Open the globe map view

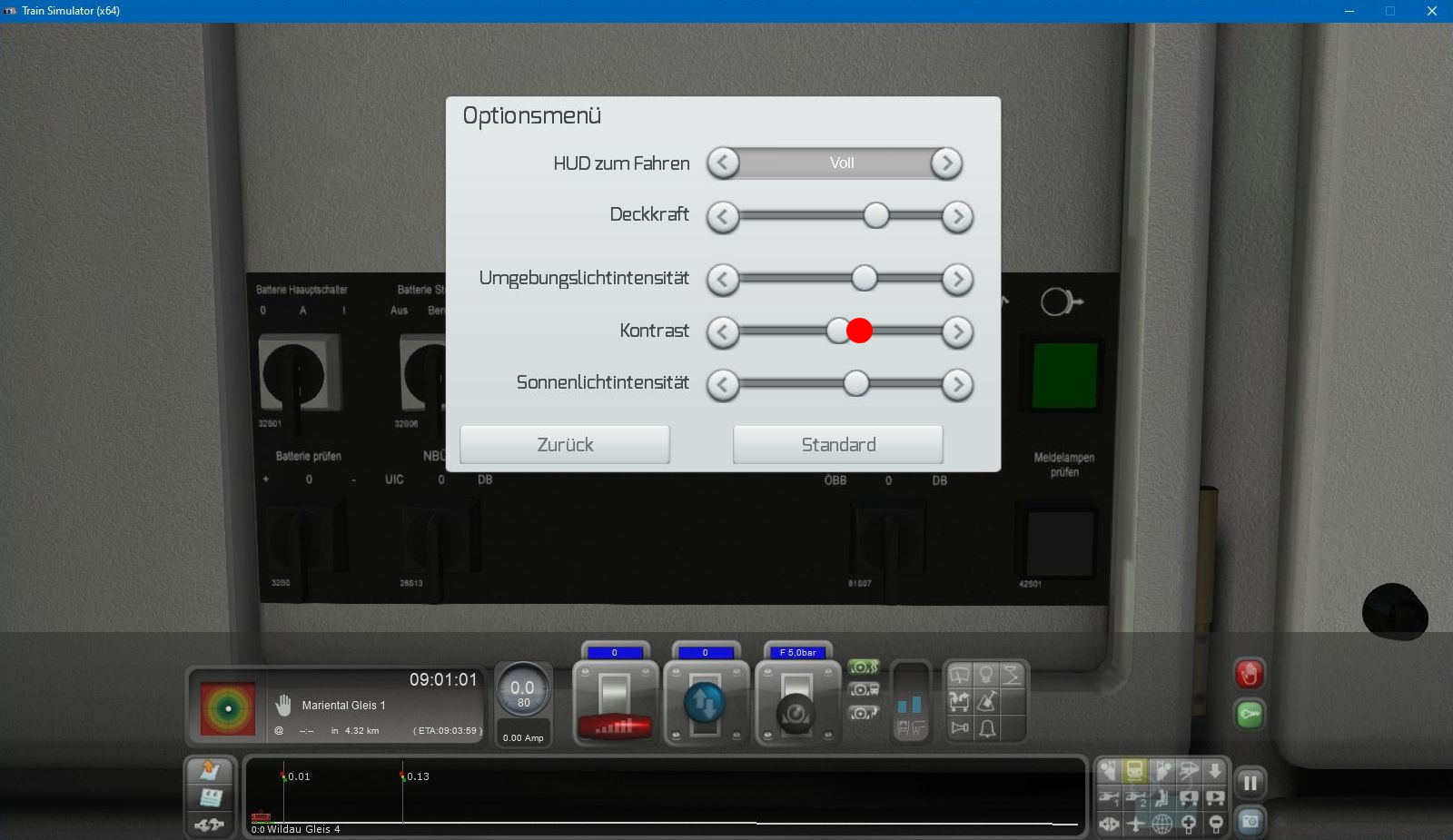[1162, 825]
